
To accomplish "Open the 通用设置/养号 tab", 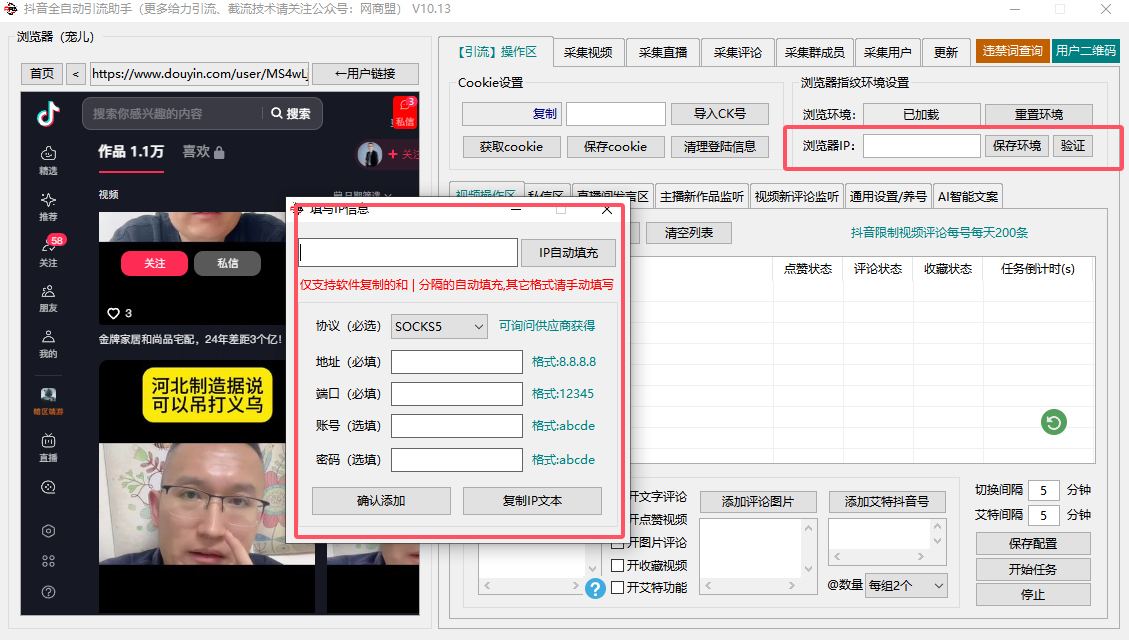I will click(888, 197).
